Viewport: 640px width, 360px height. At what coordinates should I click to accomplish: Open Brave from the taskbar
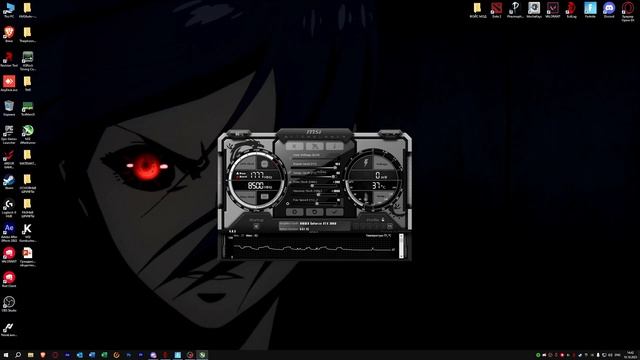43,355
